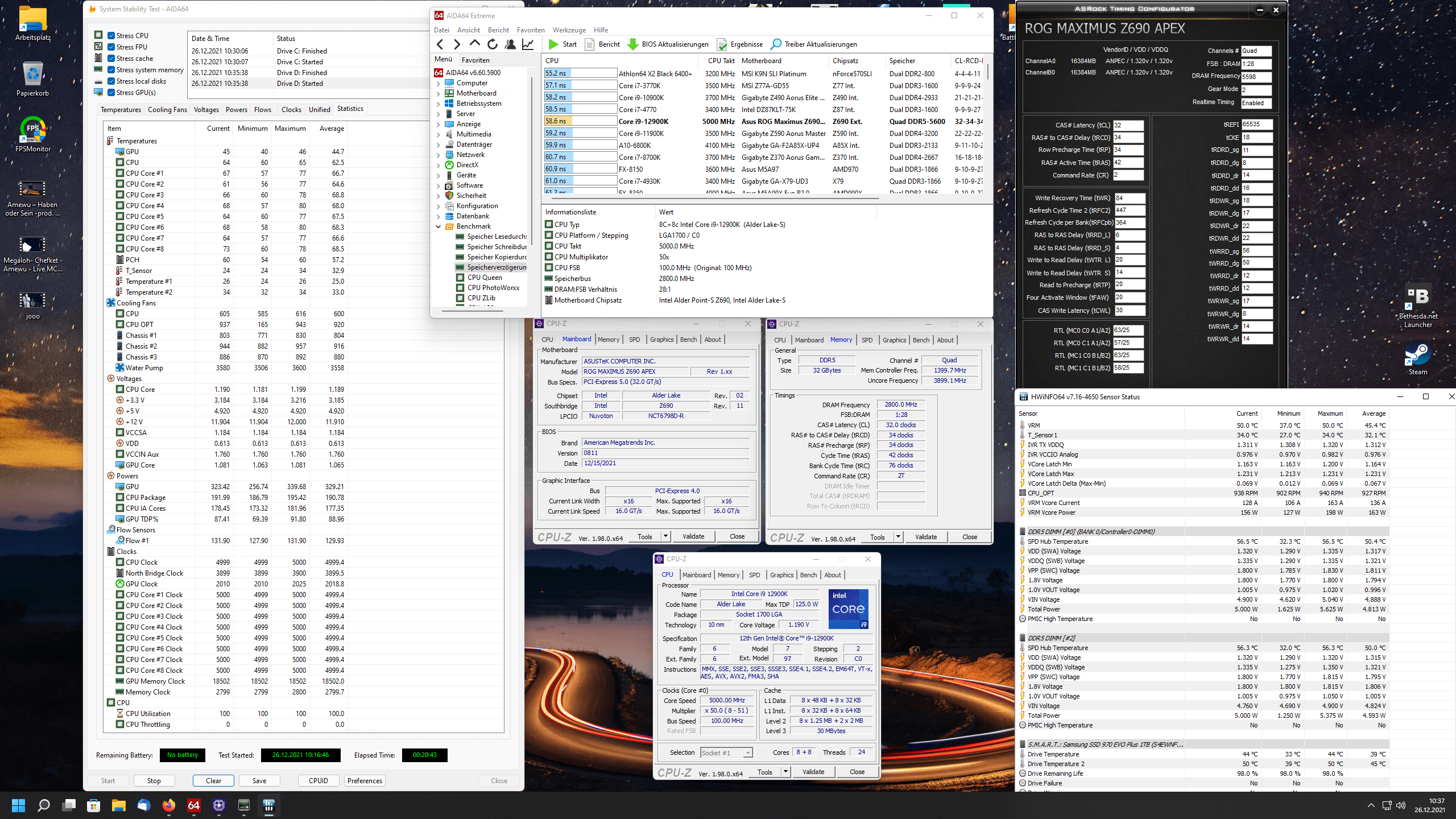This screenshot has height=819, width=1456.
Task: Click BIOS Aktualisierungen download icon
Action: 632,44
